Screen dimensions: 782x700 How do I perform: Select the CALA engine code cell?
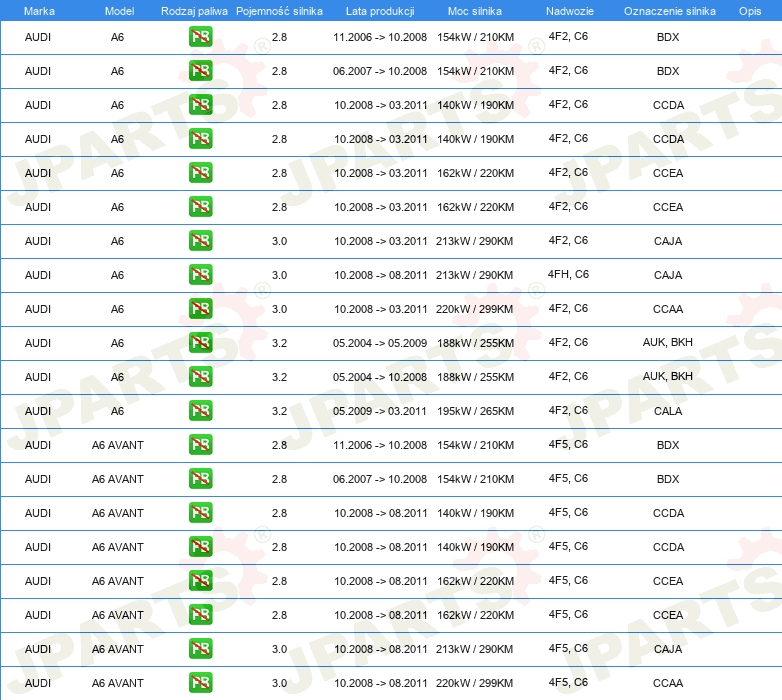(668, 411)
